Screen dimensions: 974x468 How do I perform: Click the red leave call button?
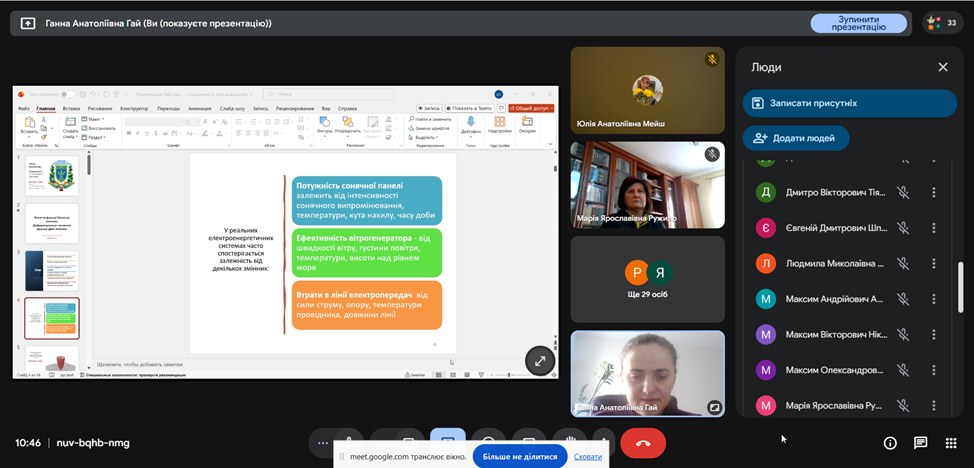click(x=643, y=443)
